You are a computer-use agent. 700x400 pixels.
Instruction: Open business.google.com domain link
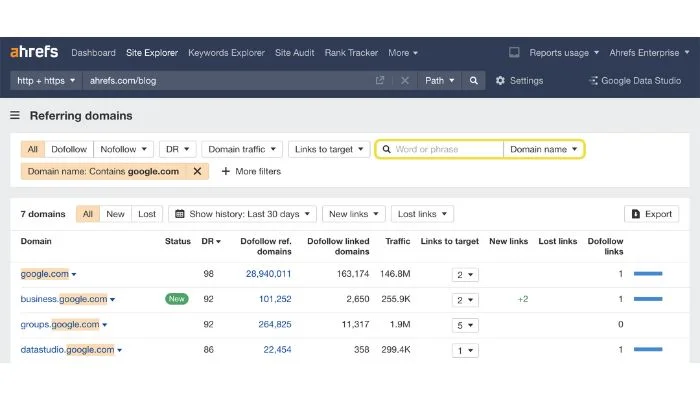(x=64, y=299)
